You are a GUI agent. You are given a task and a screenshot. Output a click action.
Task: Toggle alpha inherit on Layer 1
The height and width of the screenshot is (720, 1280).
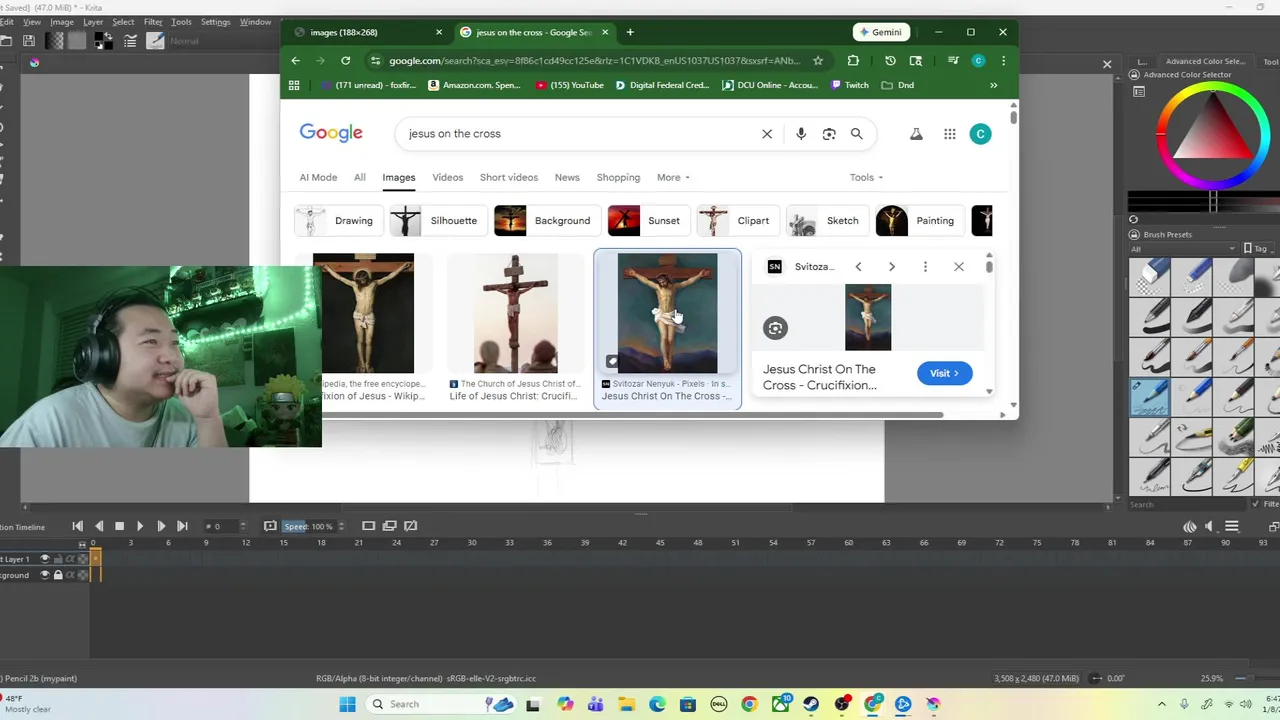click(x=70, y=559)
